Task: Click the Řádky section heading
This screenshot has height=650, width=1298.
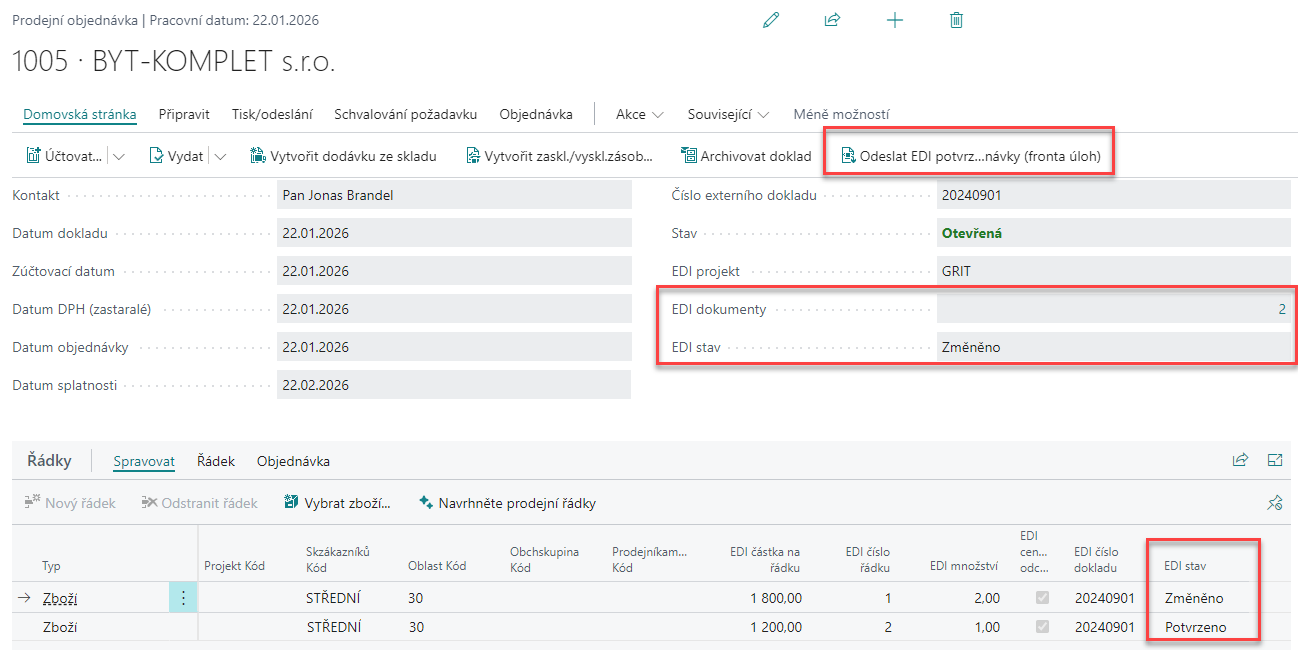Action: pos(49,461)
